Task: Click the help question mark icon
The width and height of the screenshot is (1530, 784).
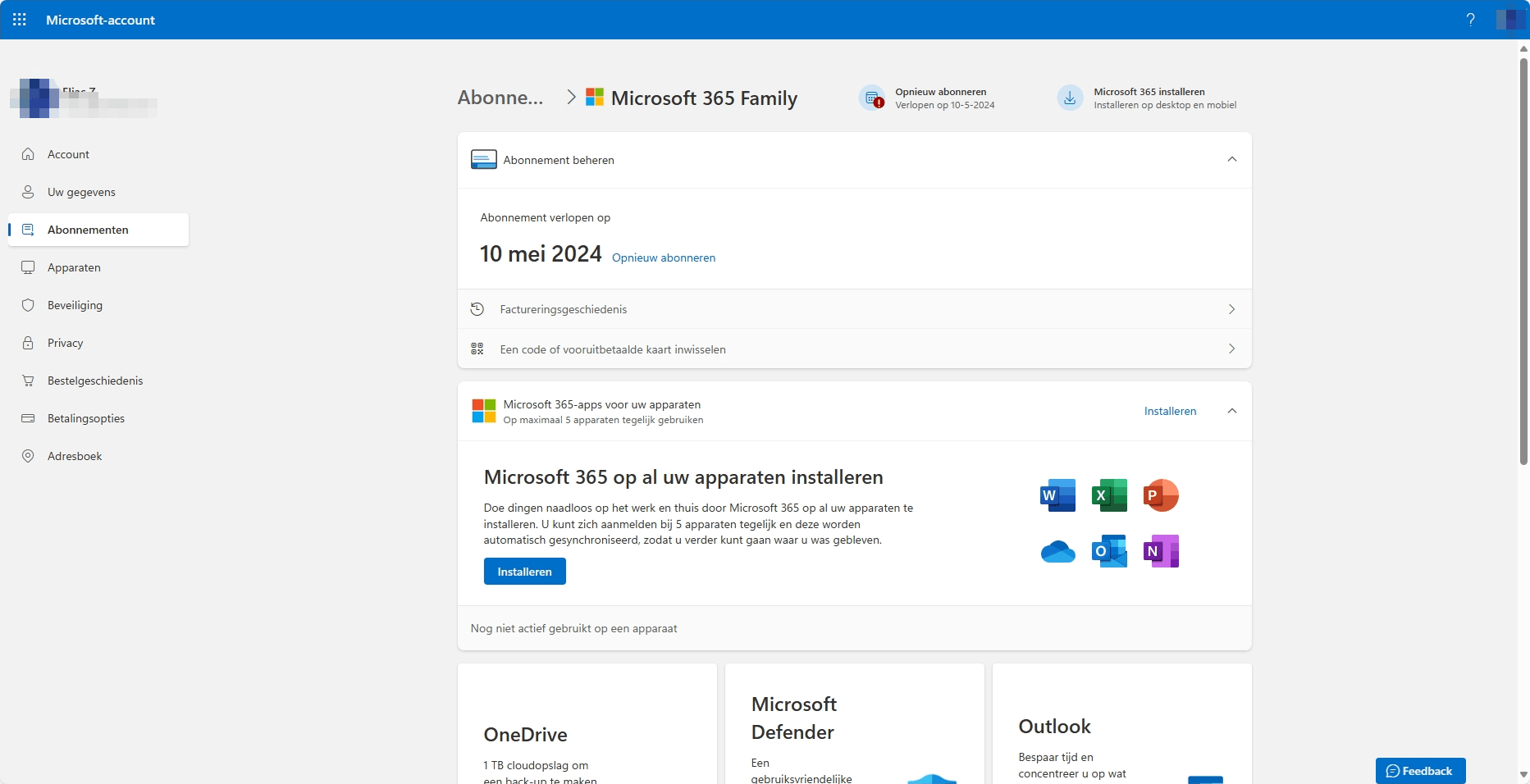Action: pos(1471,20)
